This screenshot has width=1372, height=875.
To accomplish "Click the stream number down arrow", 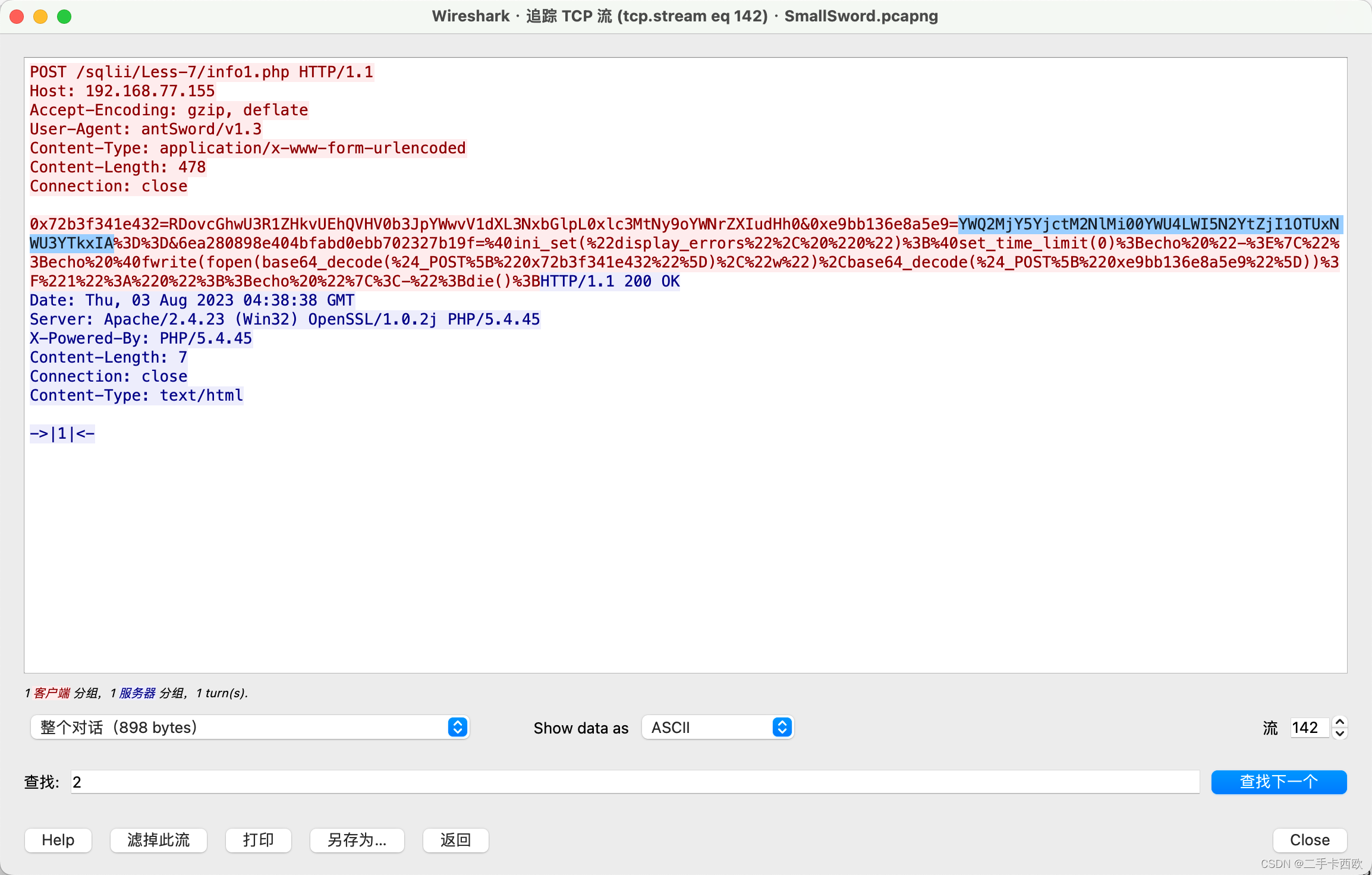I will click(x=1339, y=734).
